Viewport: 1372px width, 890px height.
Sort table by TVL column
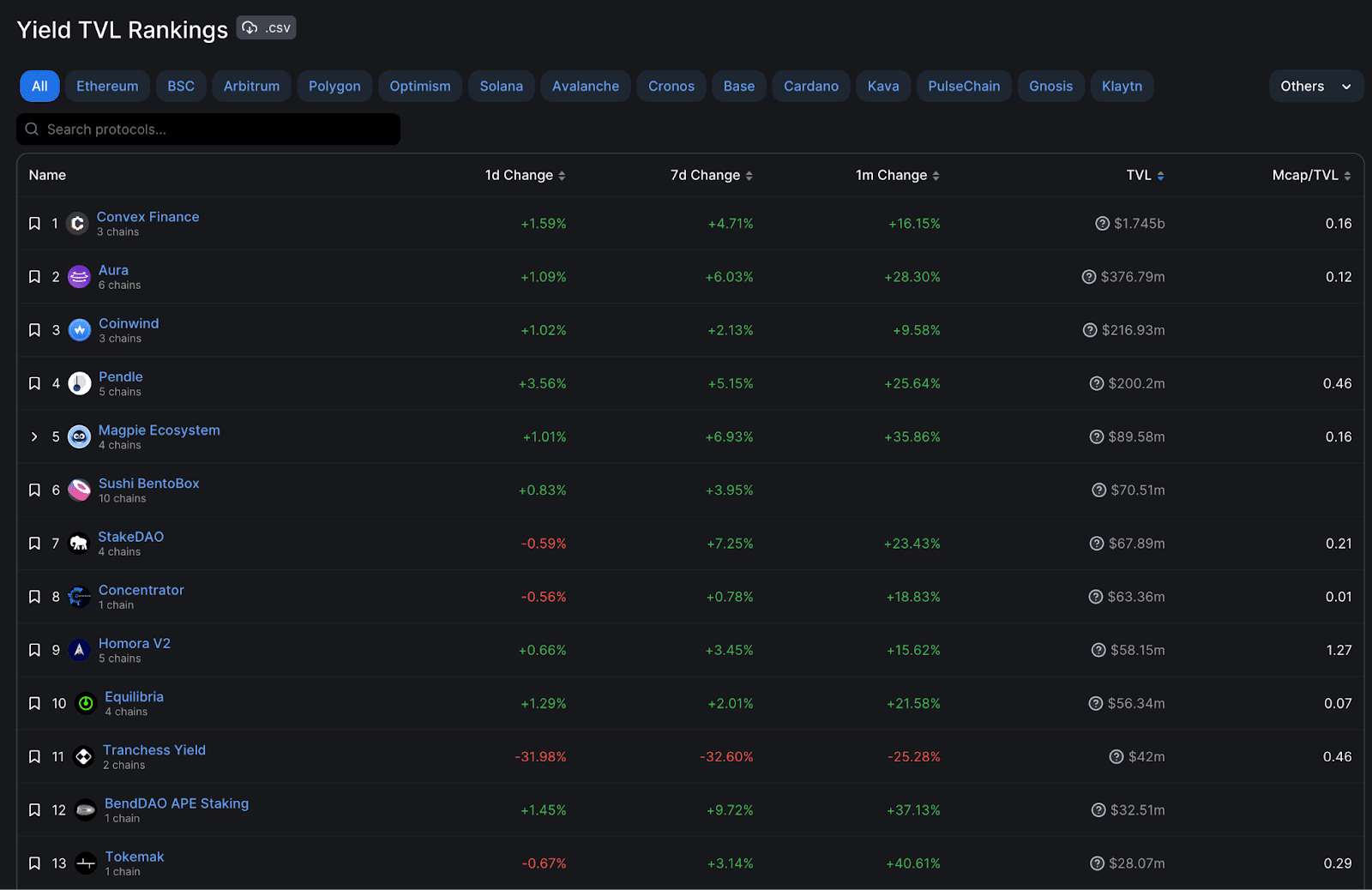[1145, 175]
